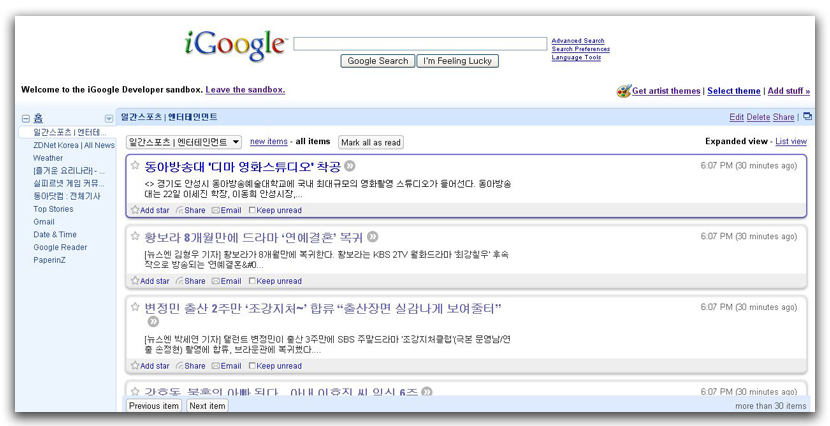This screenshot has width=830, height=426.
Task: Select Top Stories in the sidebar
Action: [53, 209]
